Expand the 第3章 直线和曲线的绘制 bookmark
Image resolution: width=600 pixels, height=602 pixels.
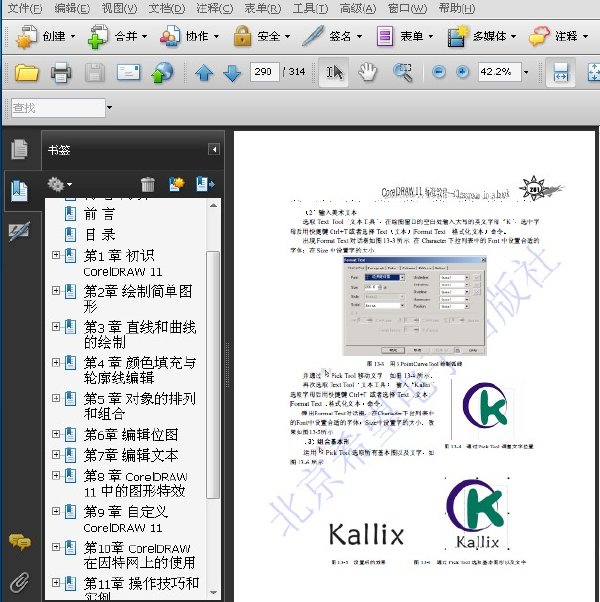tap(56, 326)
